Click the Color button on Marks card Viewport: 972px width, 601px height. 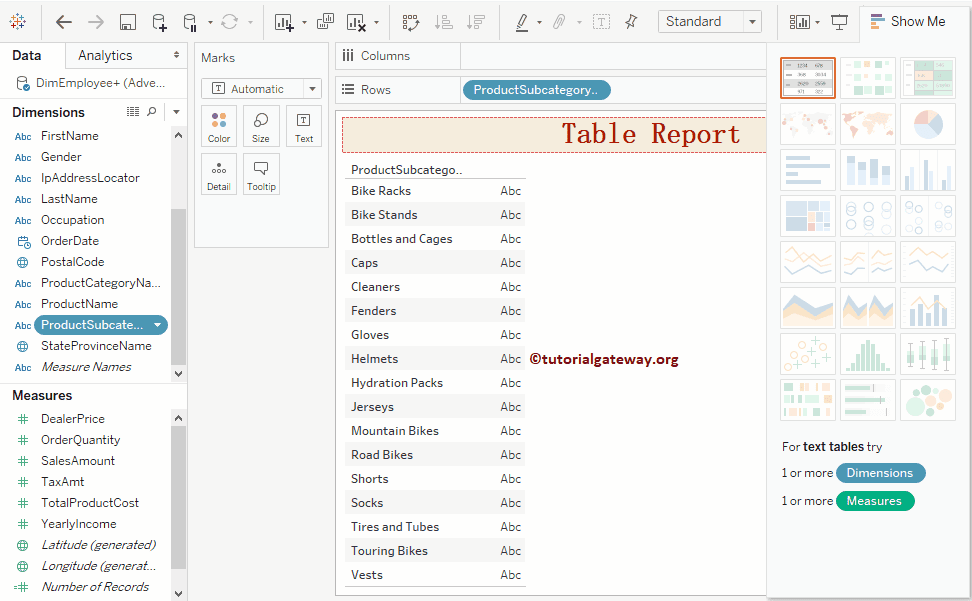click(x=219, y=127)
